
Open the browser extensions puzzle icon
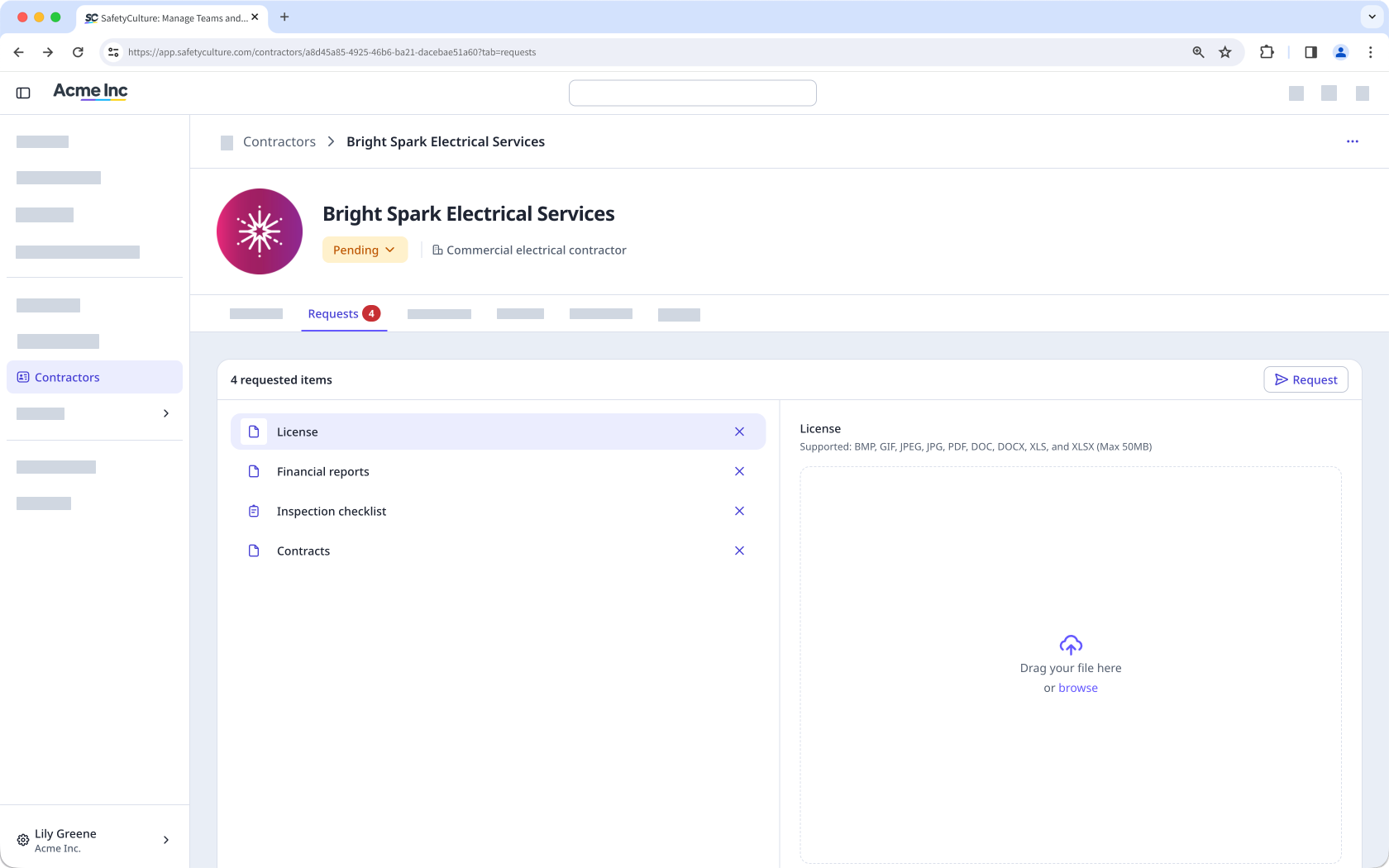point(1267,52)
